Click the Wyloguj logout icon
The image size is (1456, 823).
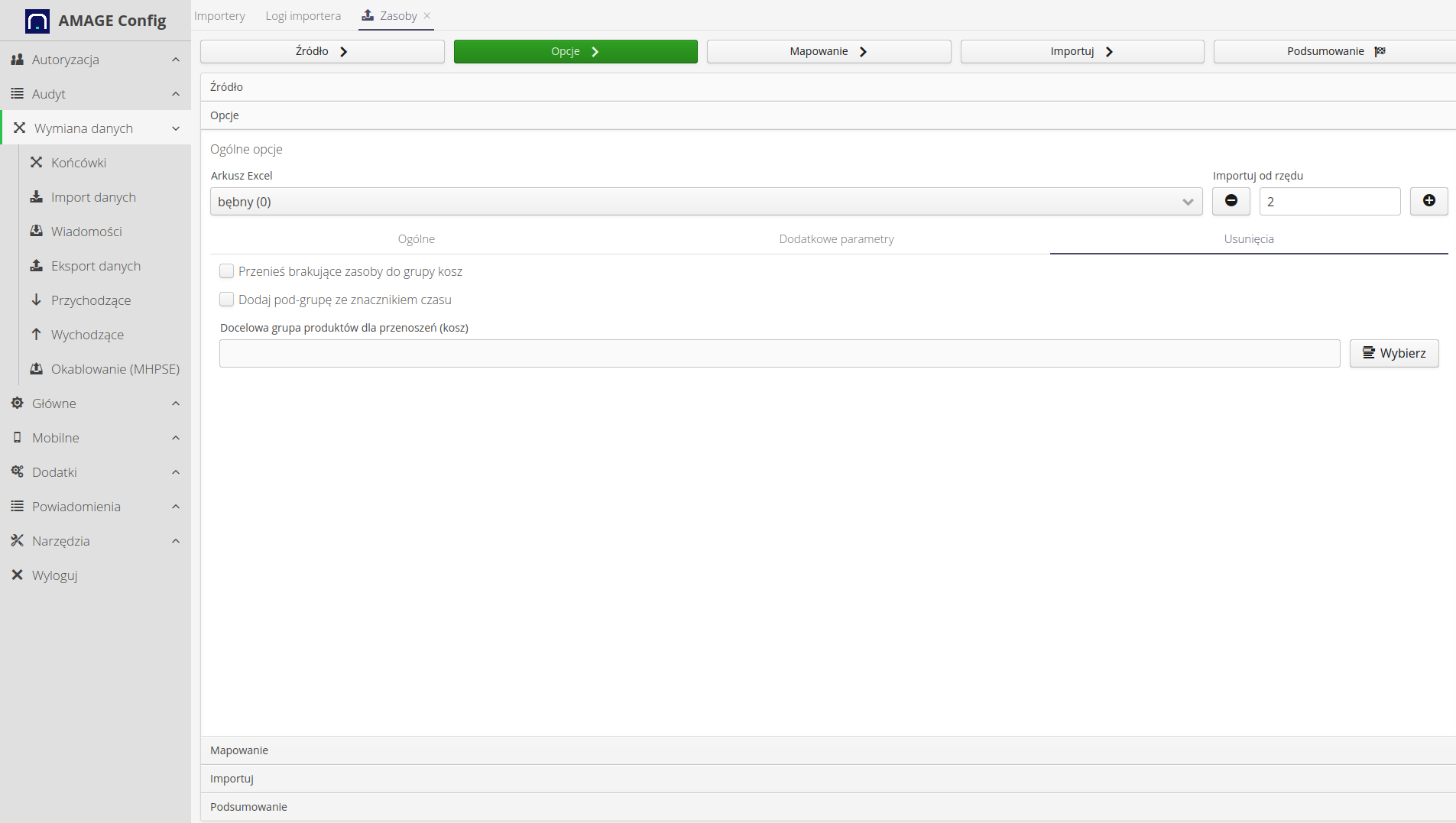[17, 575]
